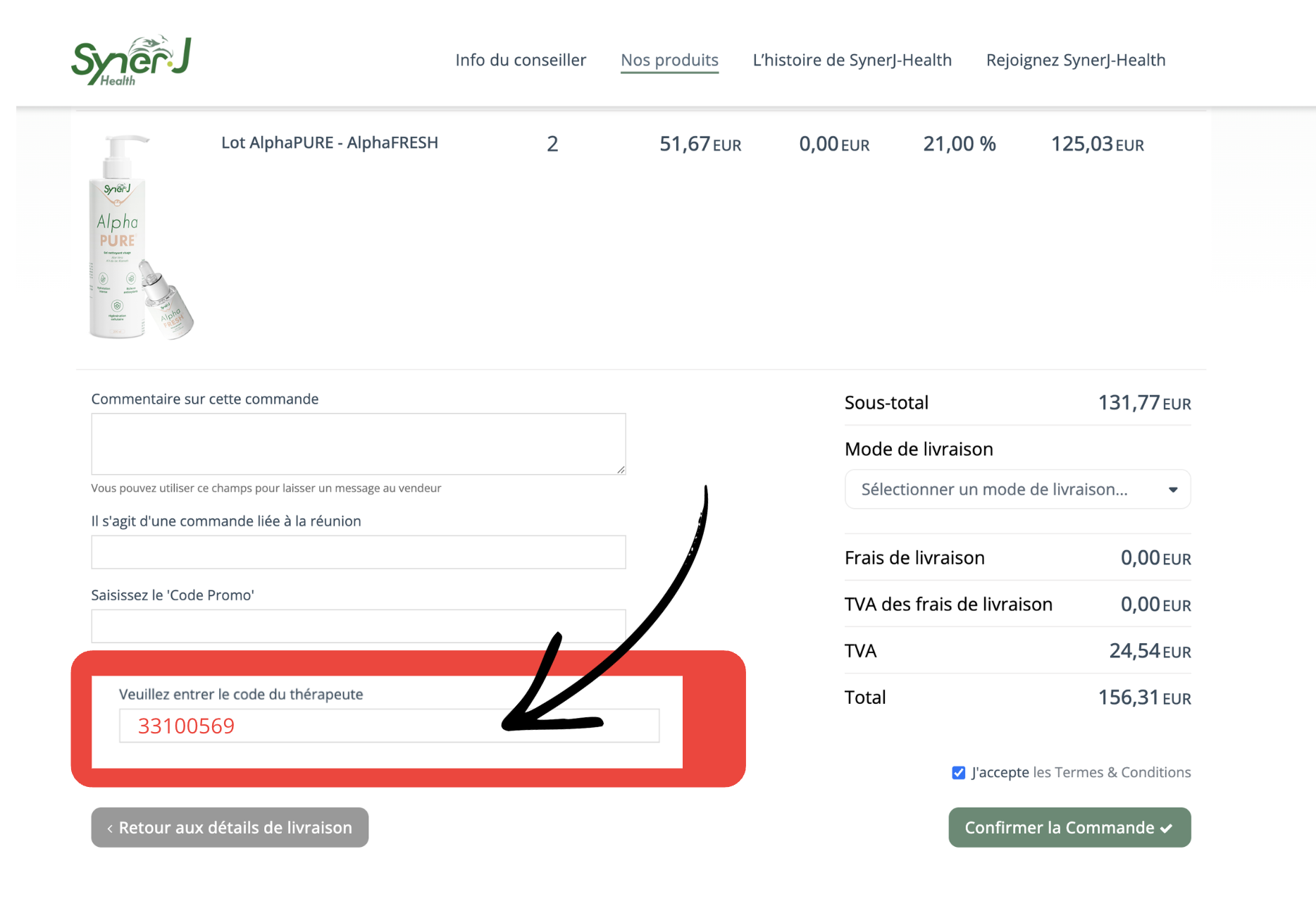Click quantity value 2 in product row
Screen dimensions: 1316x899
(552, 144)
